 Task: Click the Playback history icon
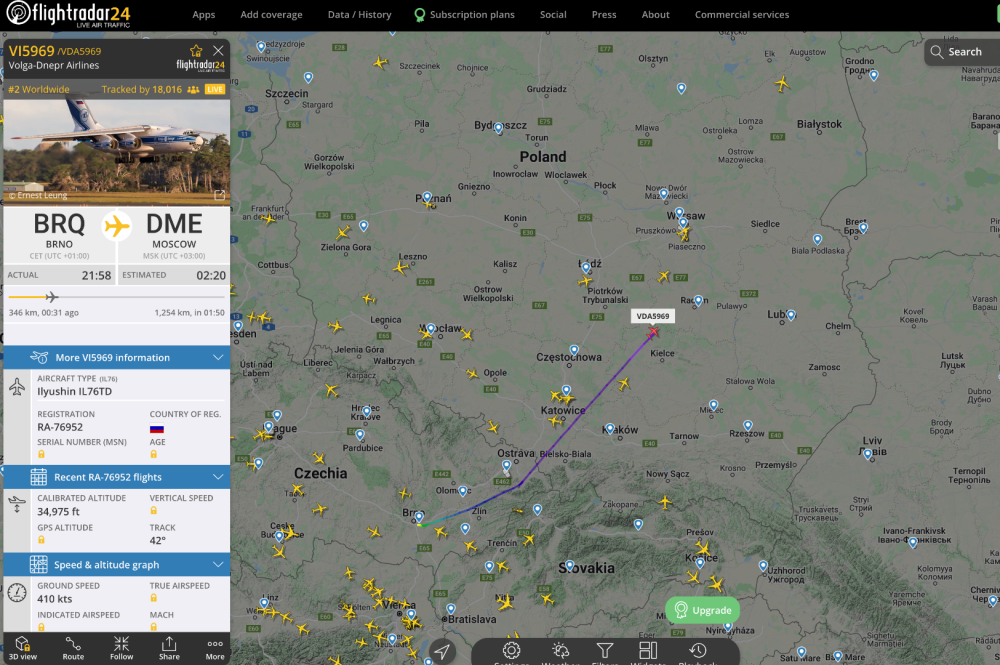(698, 651)
